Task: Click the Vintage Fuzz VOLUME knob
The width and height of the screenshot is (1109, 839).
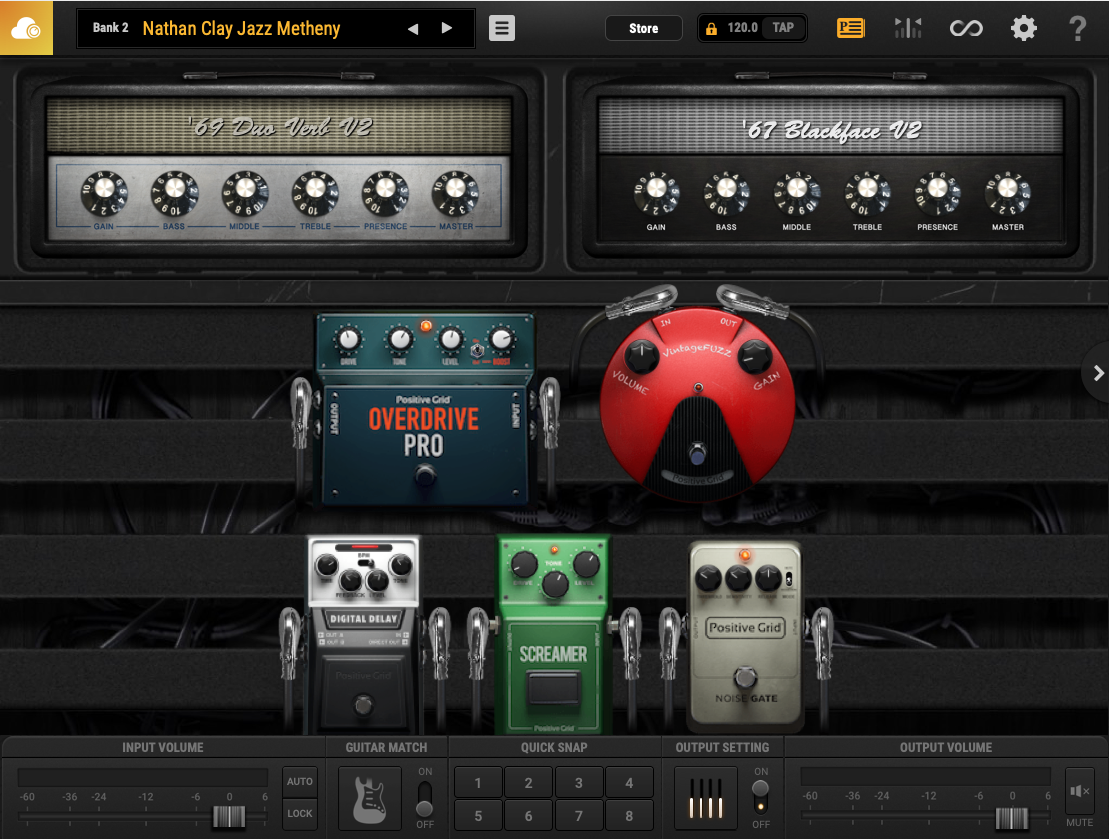Action: click(642, 357)
